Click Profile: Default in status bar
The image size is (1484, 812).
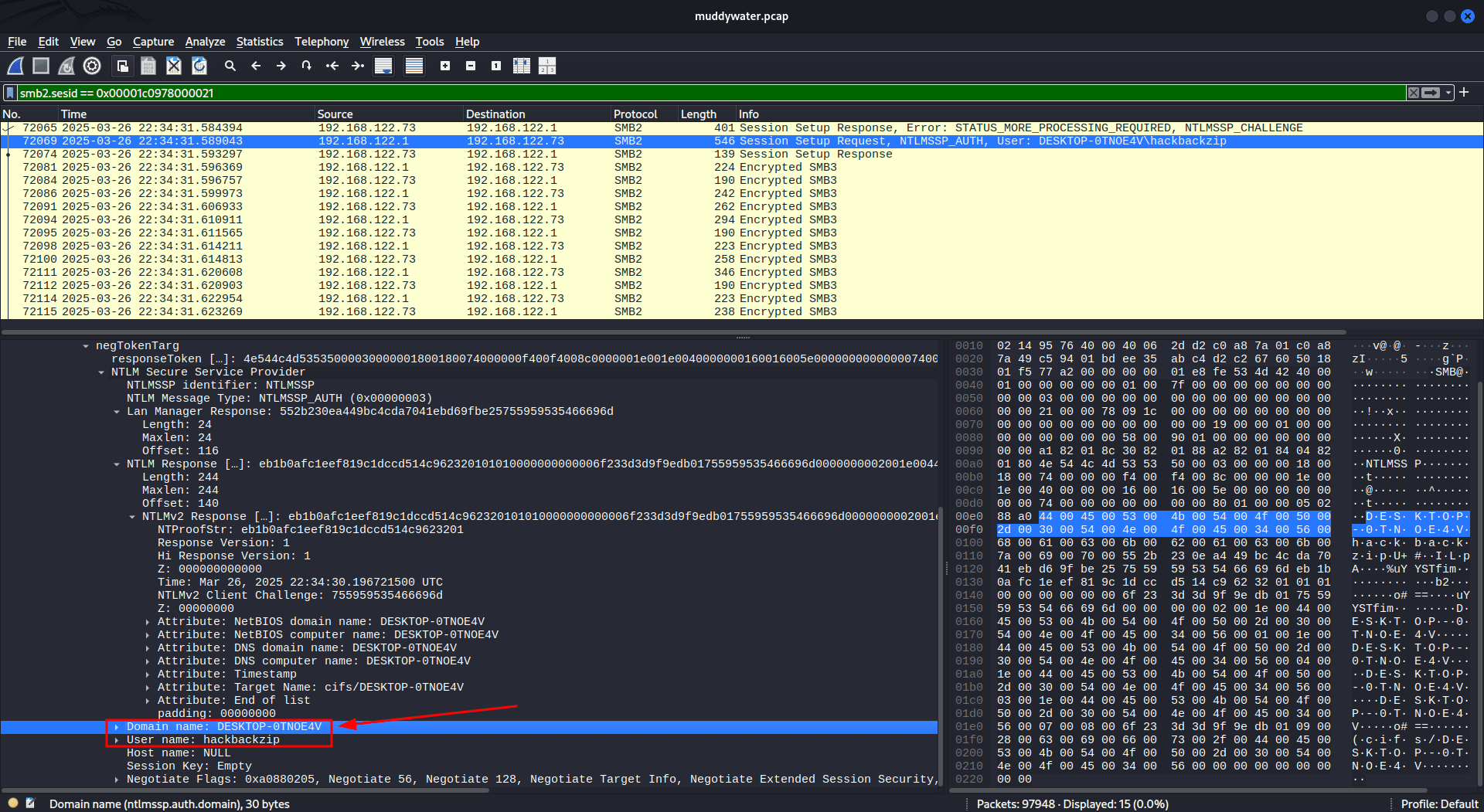coord(1439,804)
